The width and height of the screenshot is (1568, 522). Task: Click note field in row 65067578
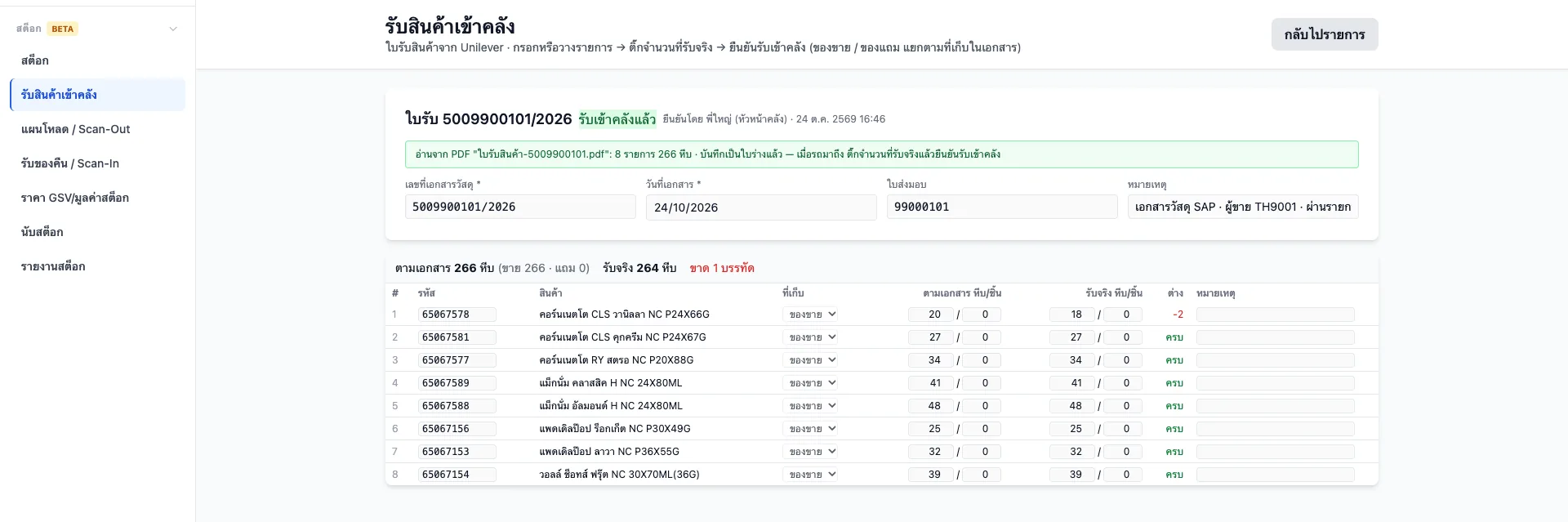coord(1276,315)
